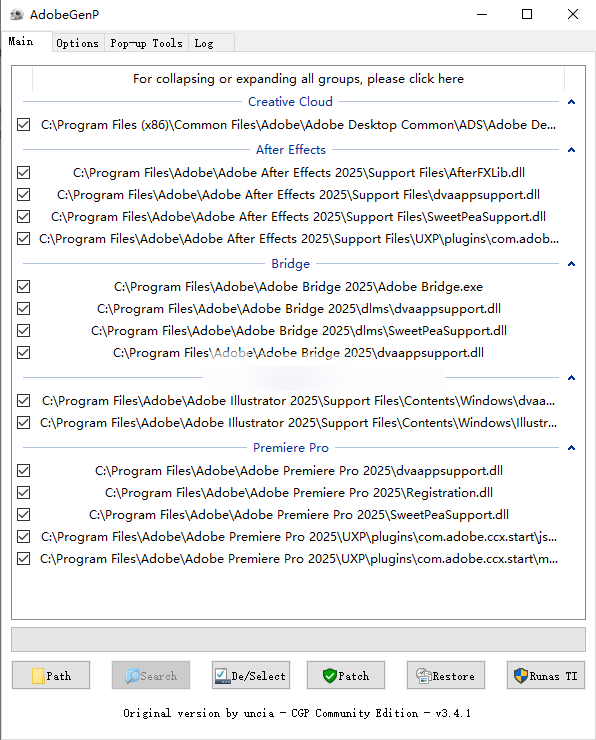Click the collapse or expand all groups header

[x=298, y=79]
